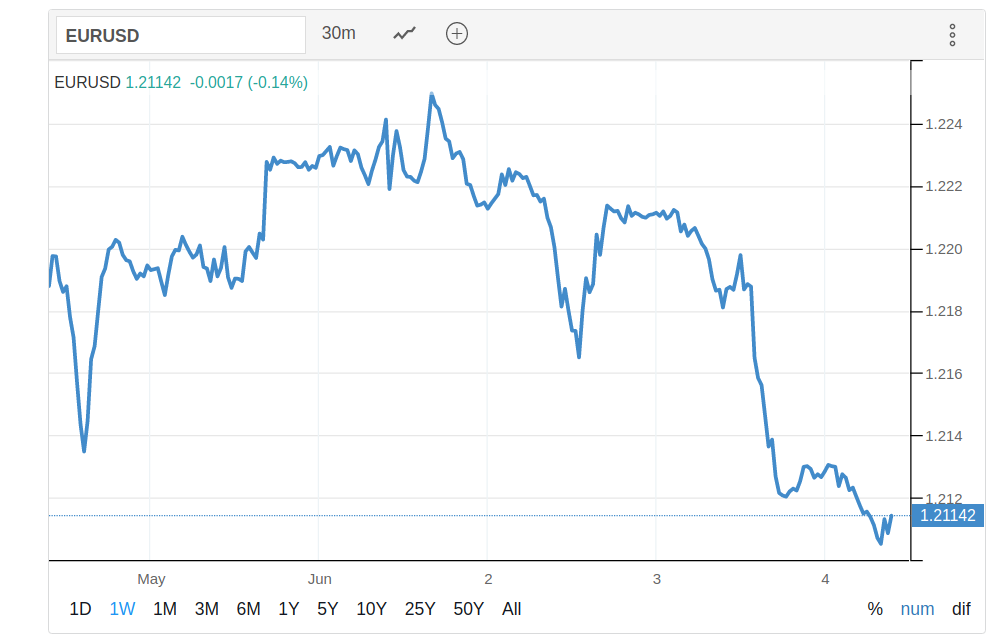The height and width of the screenshot is (644, 998).
Task: Click the add comparison plus icon
Action: [x=457, y=33]
